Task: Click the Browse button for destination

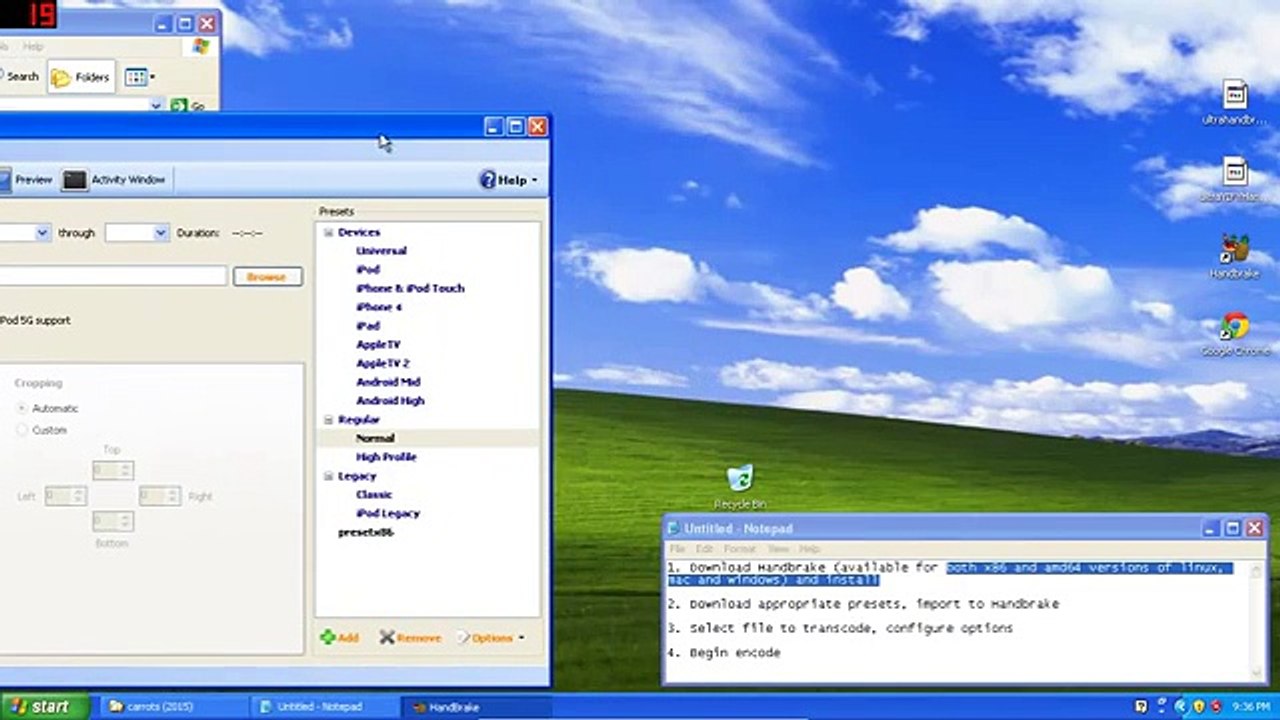Action: coord(267,276)
